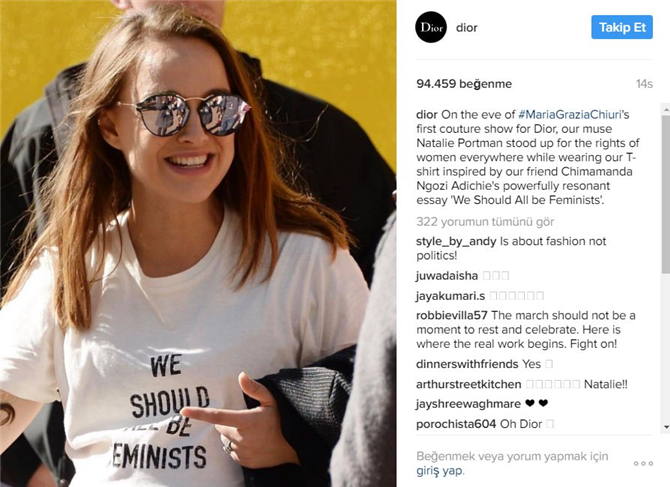This screenshot has width=670, height=487.
Task: Open commenter robbievilla57's profile
Action: coord(452,315)
